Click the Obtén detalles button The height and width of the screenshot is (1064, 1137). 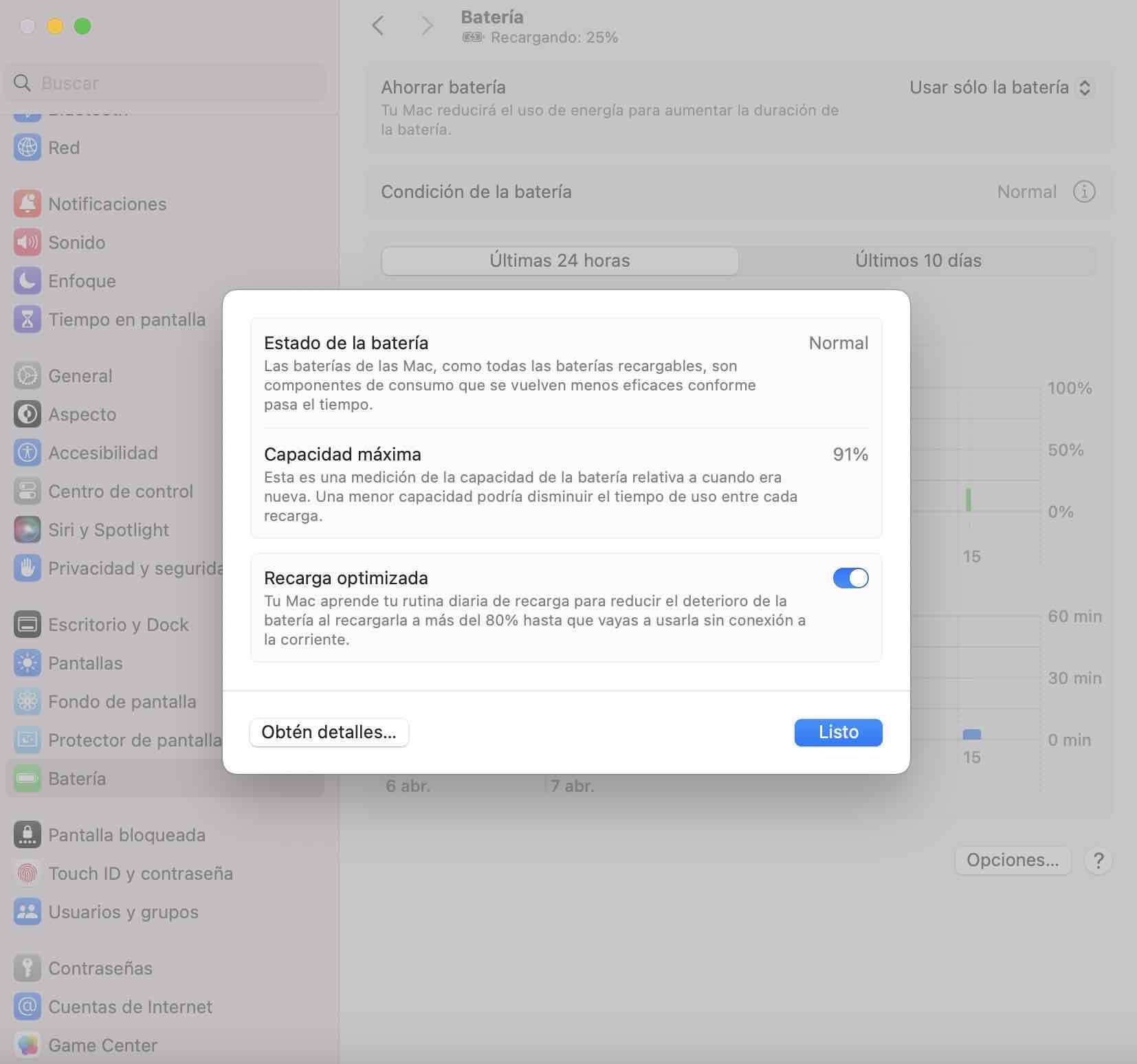point(329,732)
